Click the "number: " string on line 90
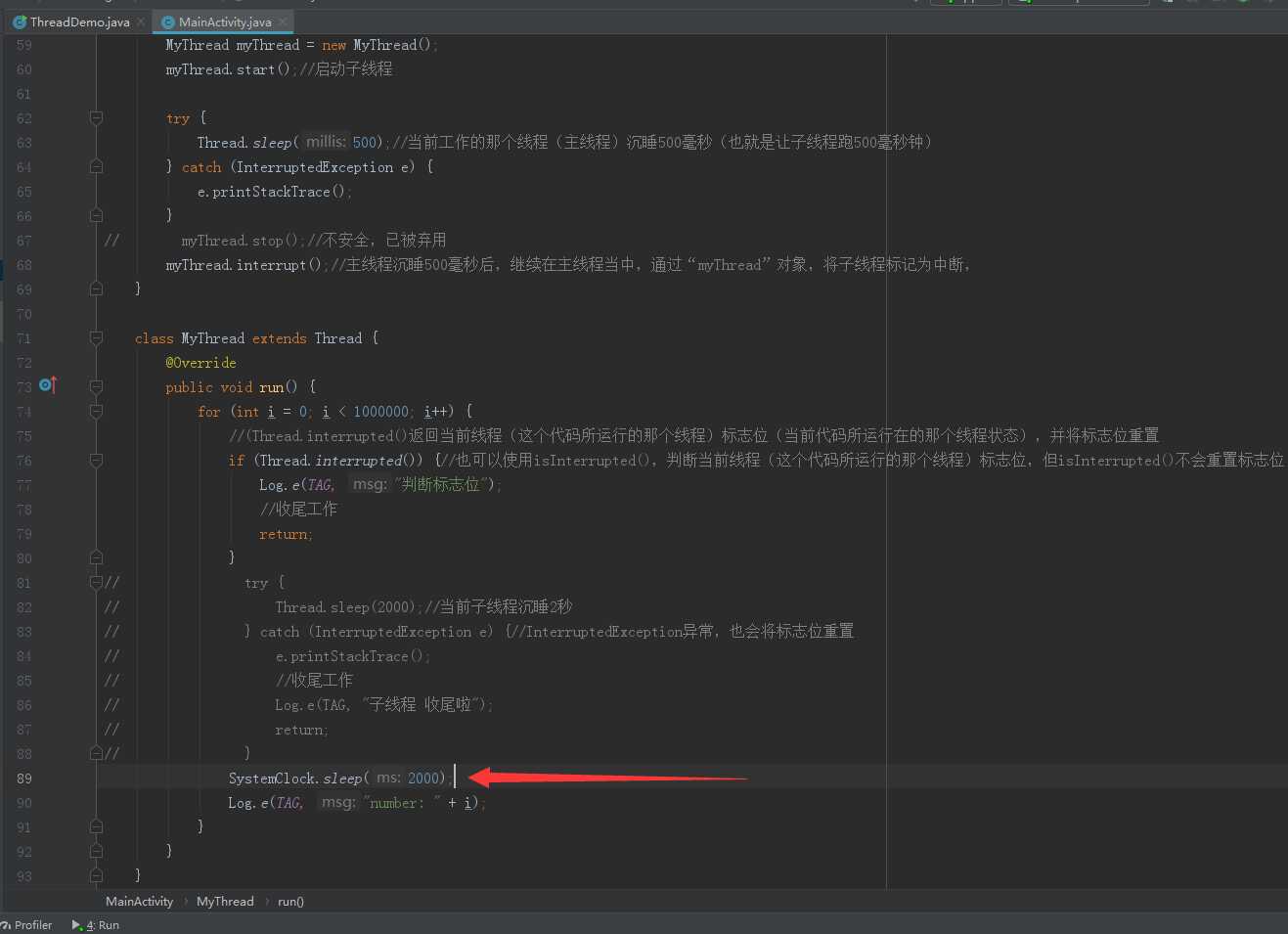The height and width of the screenshot is (934, 1288). click(402, 803)
